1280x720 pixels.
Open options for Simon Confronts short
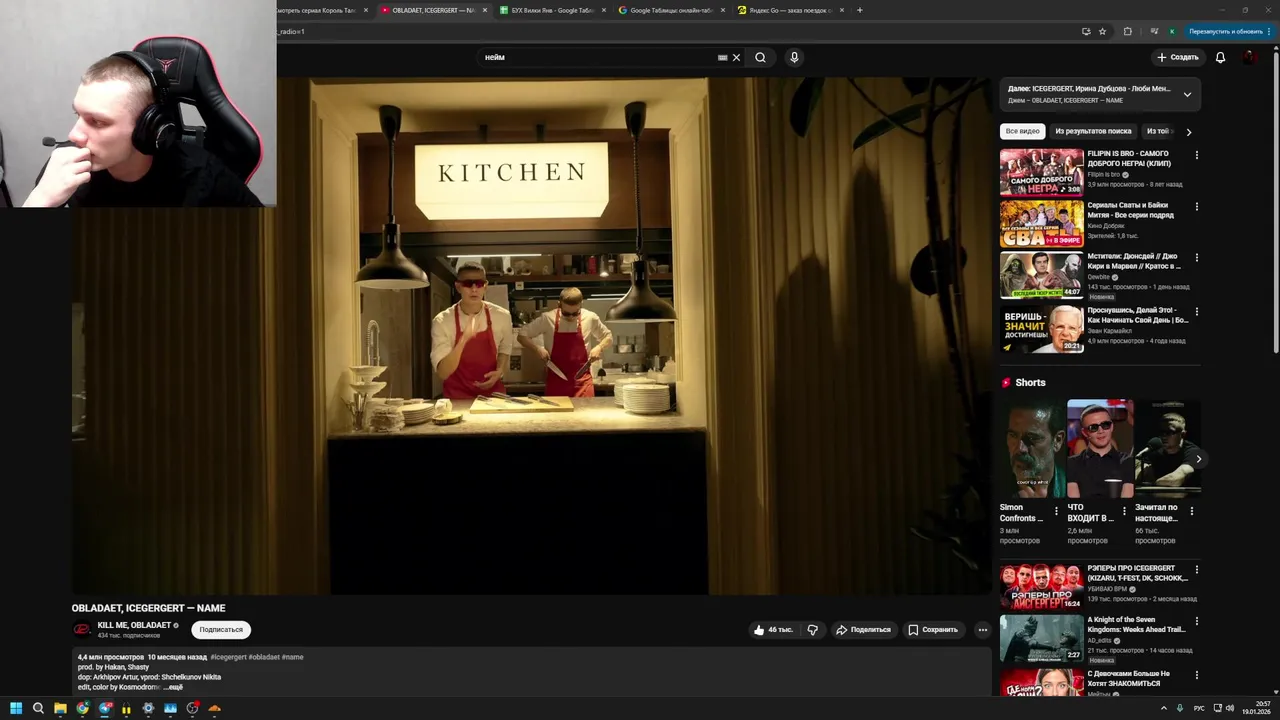click(1056, 511)
